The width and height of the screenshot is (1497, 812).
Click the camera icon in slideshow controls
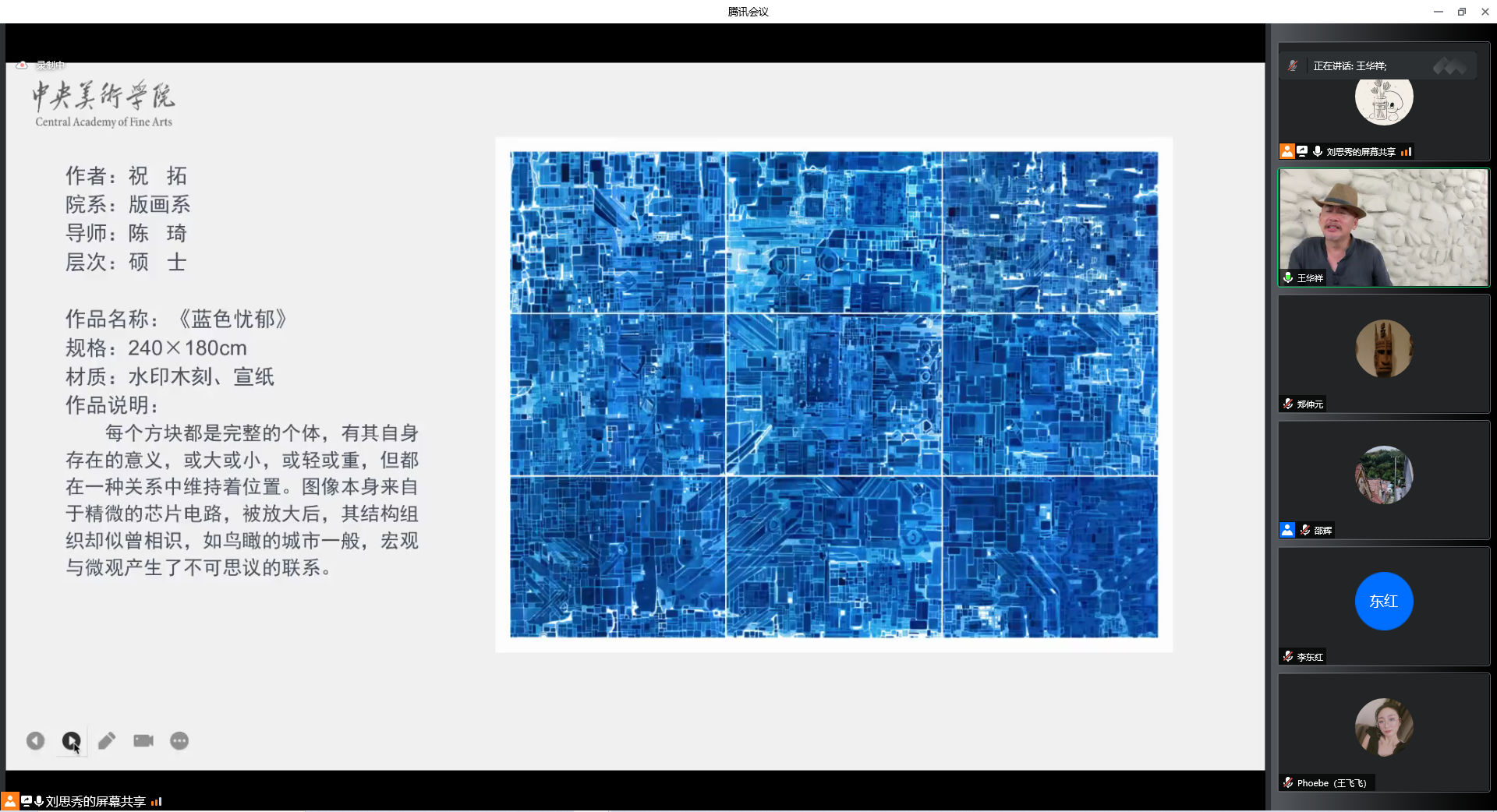(143, 741)
